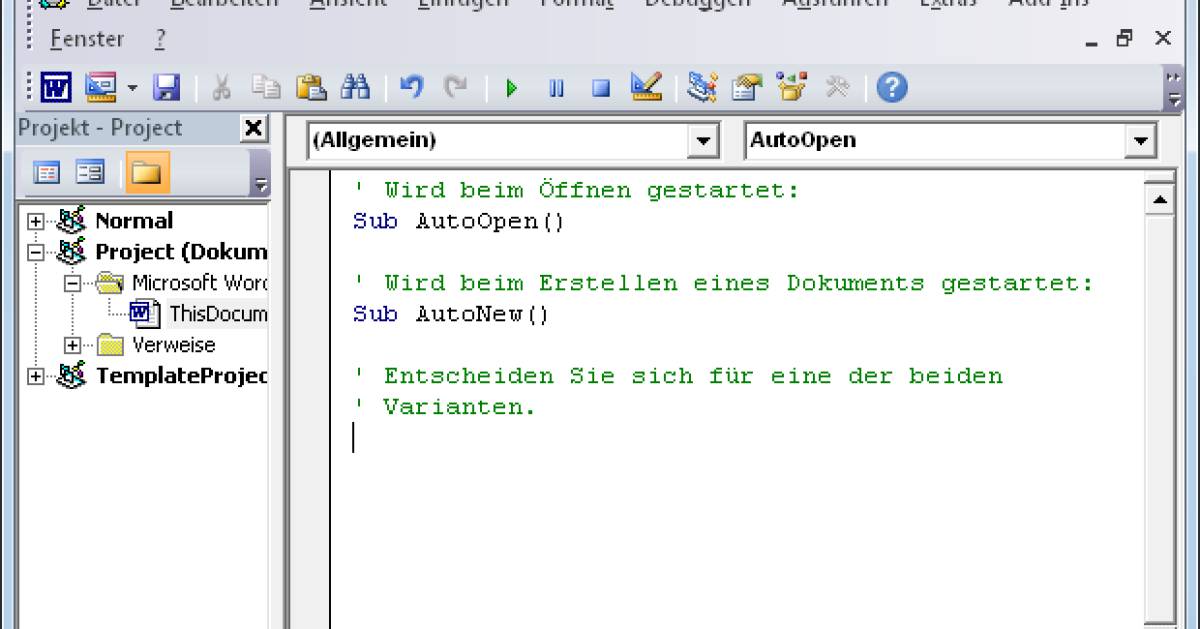This screenshot has height=629, width=1200.
Task: Close the Projekt - Project panel
Action: coord(254,128)
